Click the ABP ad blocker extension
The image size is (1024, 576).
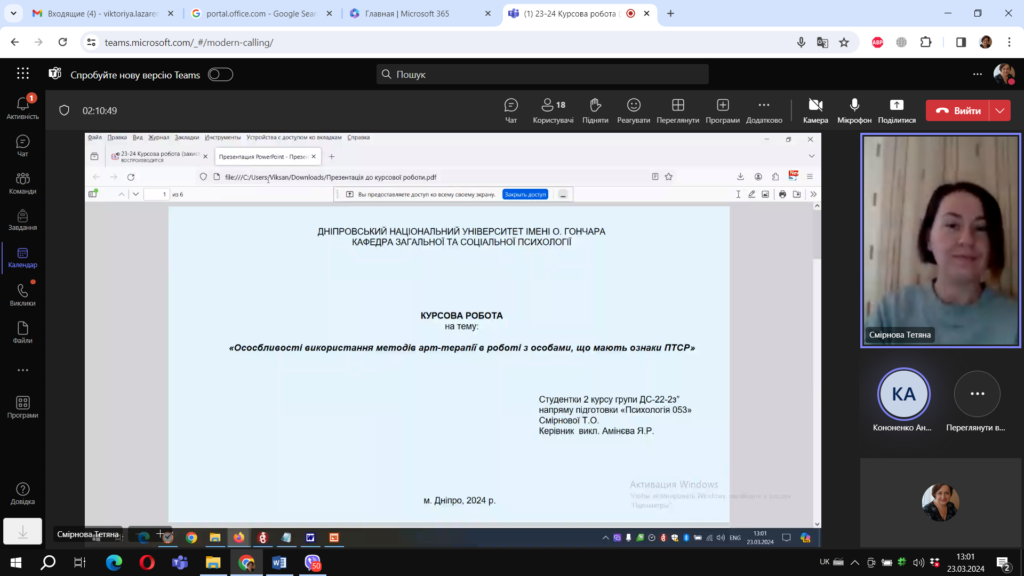pyautogui.click(x=877, y=42)
